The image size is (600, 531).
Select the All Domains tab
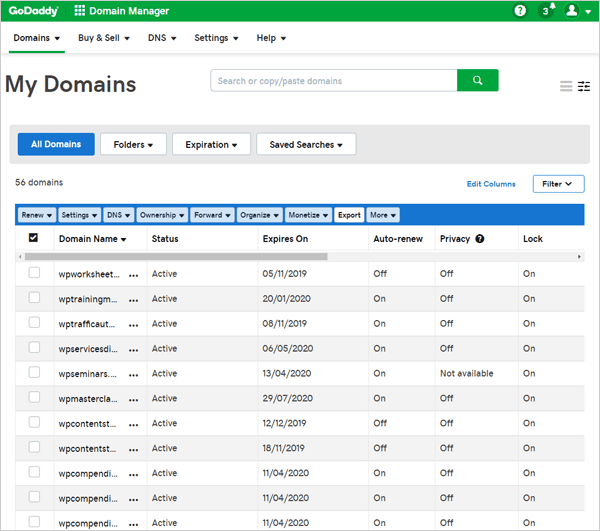(56, 144)
